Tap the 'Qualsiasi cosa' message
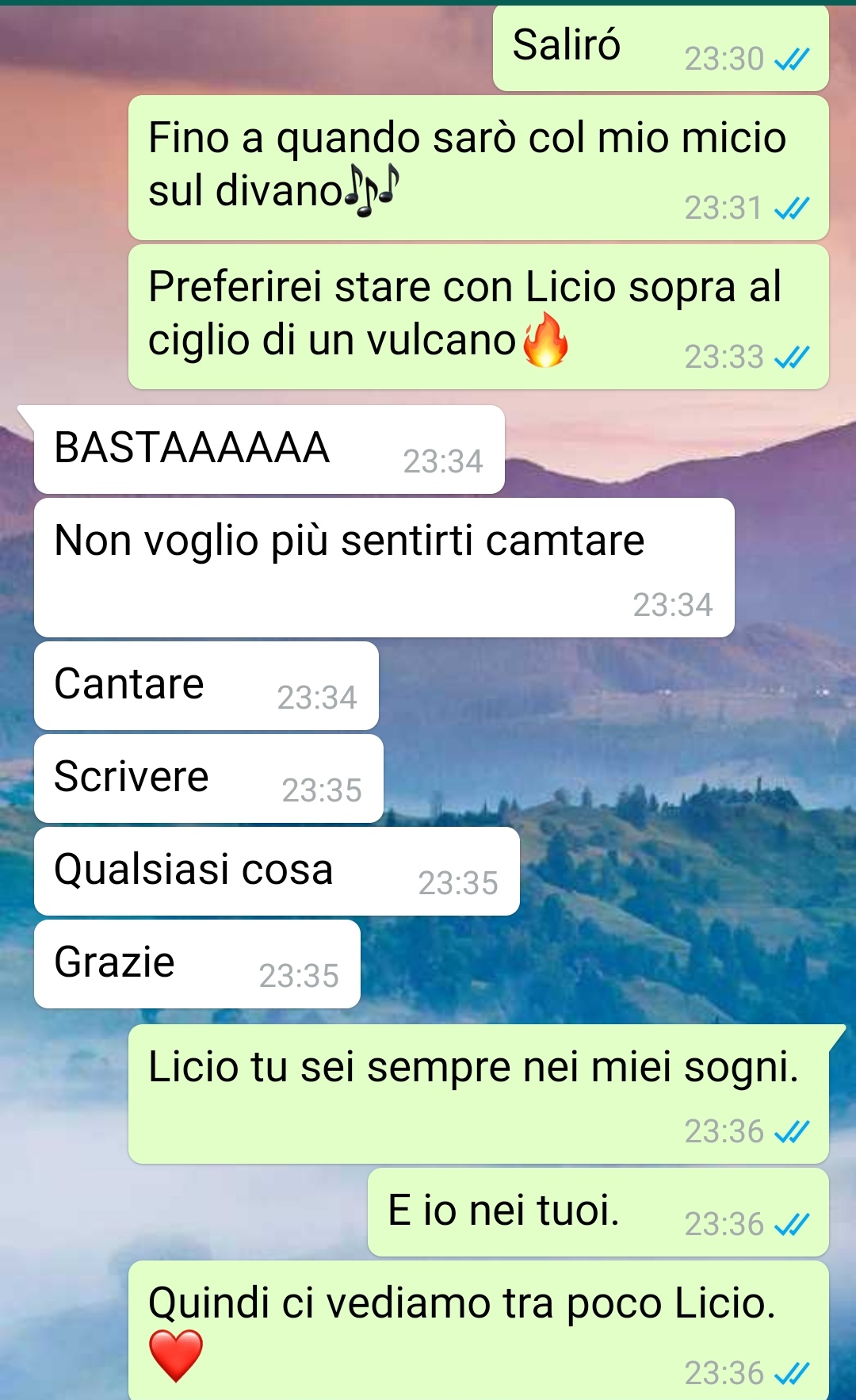The image size is (856, 1400). tap(277, 871)
